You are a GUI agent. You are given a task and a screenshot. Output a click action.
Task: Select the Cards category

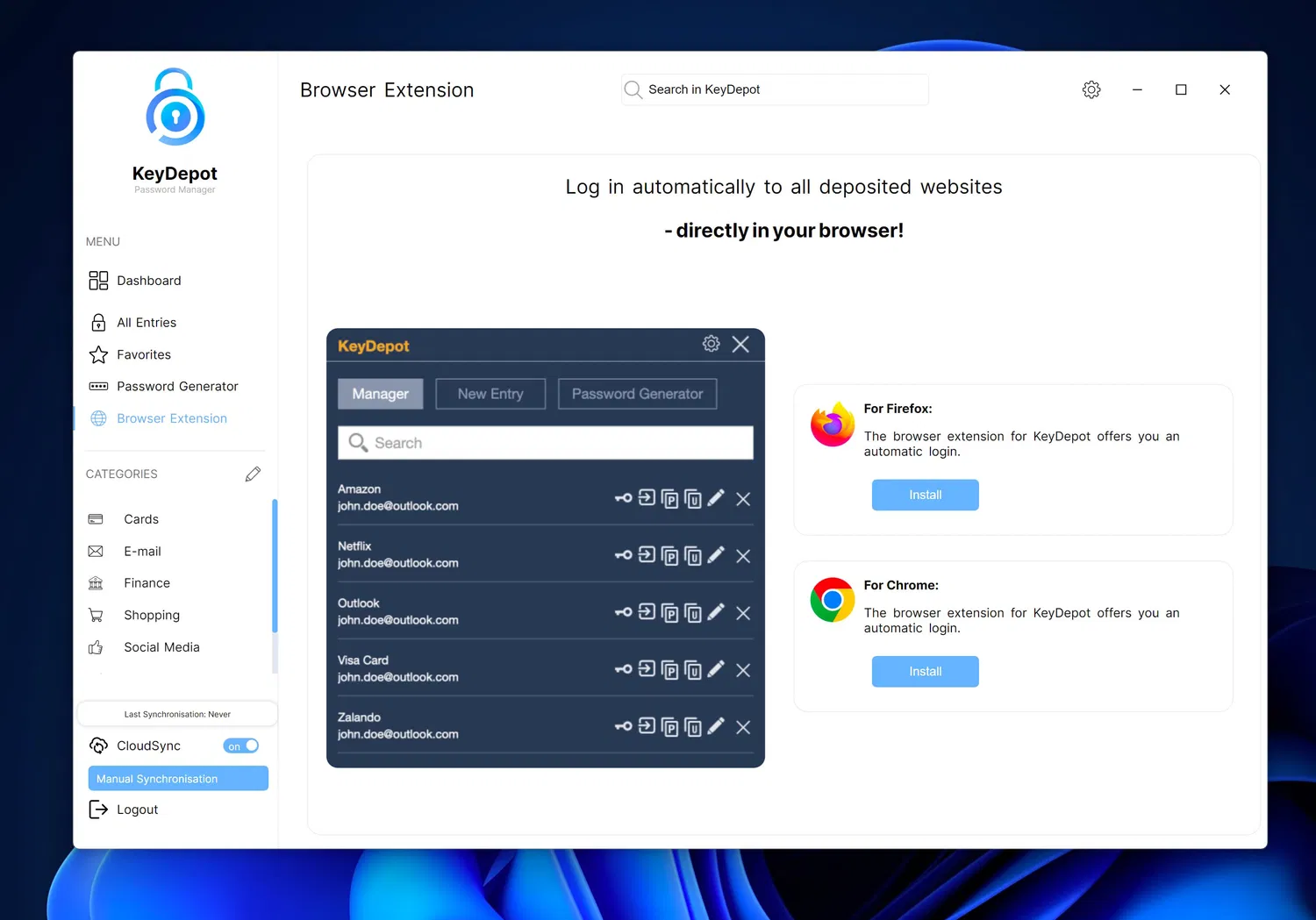(x=124, y=519)
